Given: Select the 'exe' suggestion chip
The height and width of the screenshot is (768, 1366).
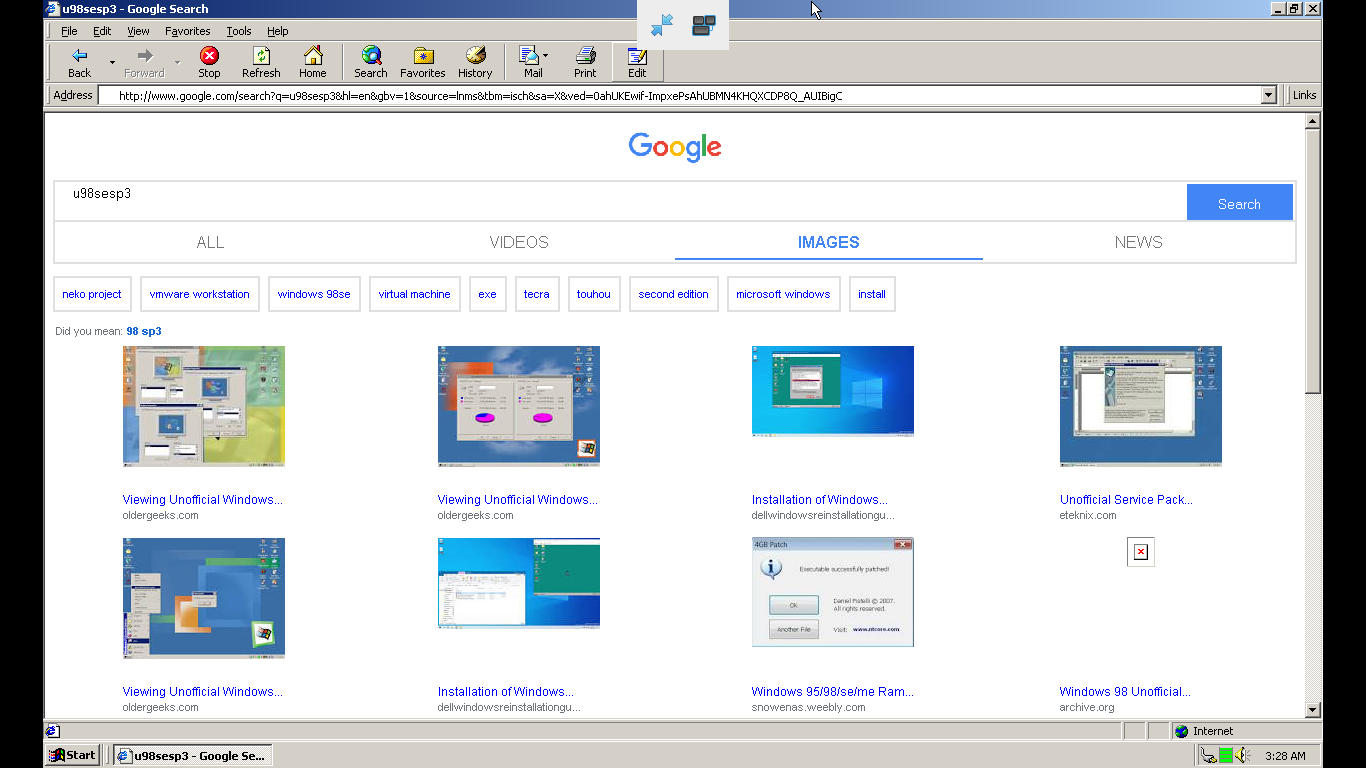Looking at the screenshot, I should point(487,294).
